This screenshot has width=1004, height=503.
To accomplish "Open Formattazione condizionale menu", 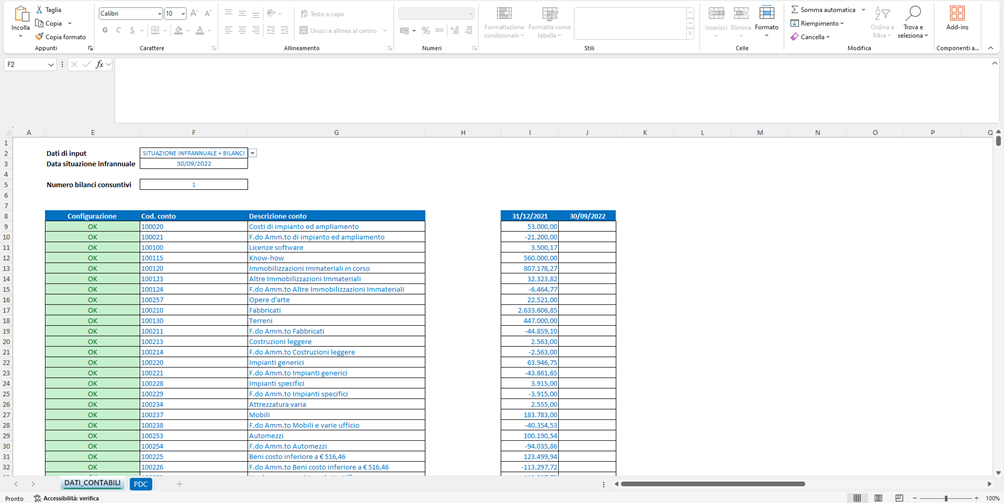I will tap(504, 22).
